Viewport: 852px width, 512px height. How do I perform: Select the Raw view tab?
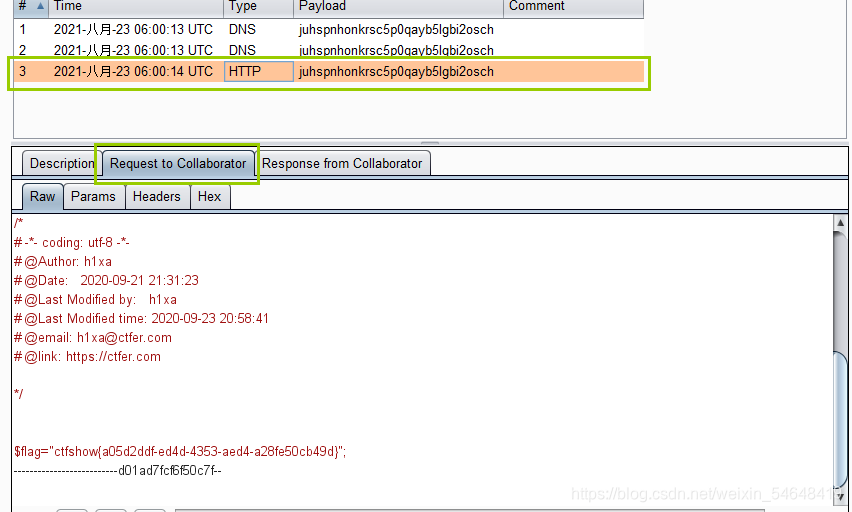coord(42,197)
